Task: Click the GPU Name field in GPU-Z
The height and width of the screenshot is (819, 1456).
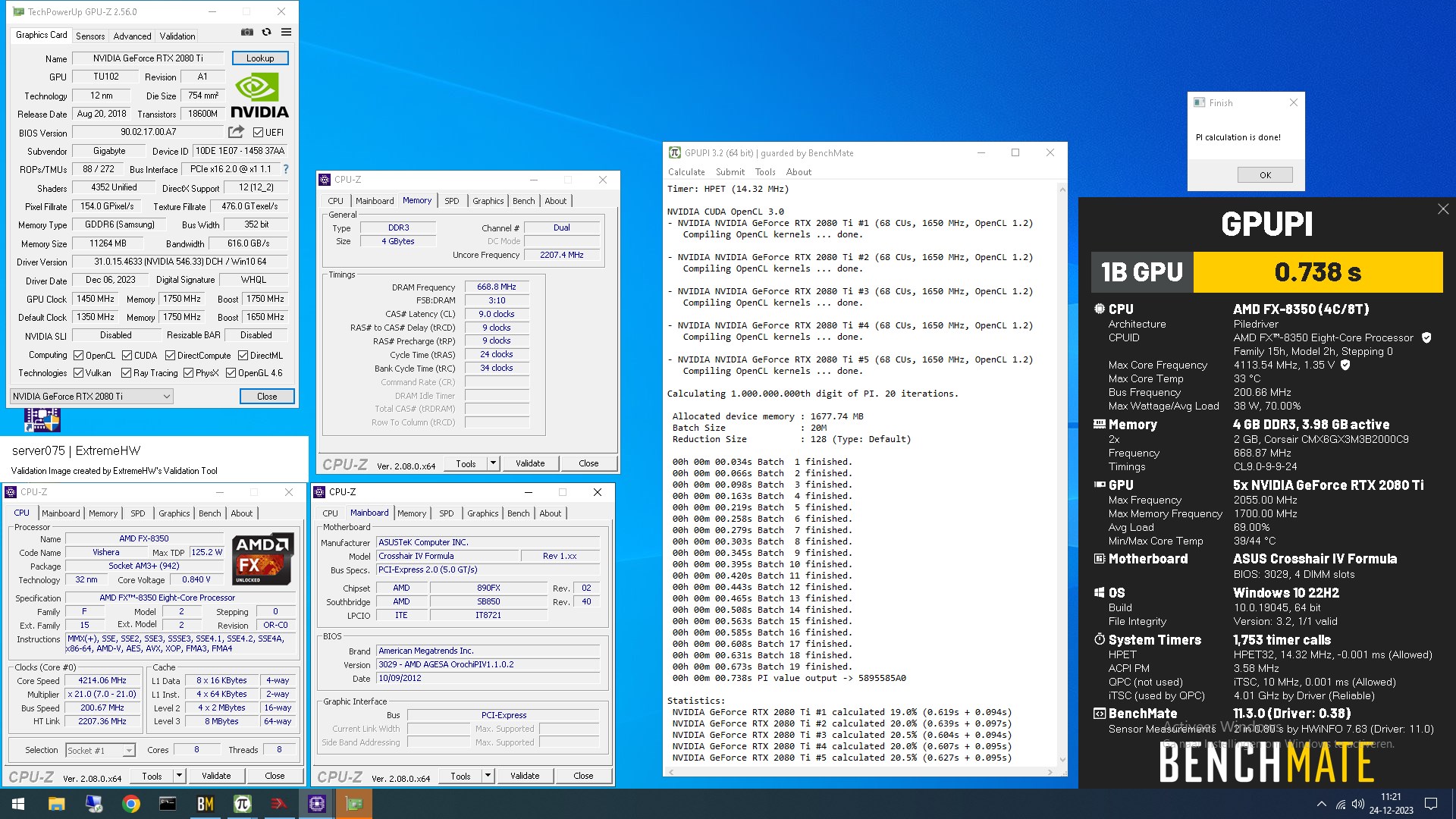Action: [148, 58]
